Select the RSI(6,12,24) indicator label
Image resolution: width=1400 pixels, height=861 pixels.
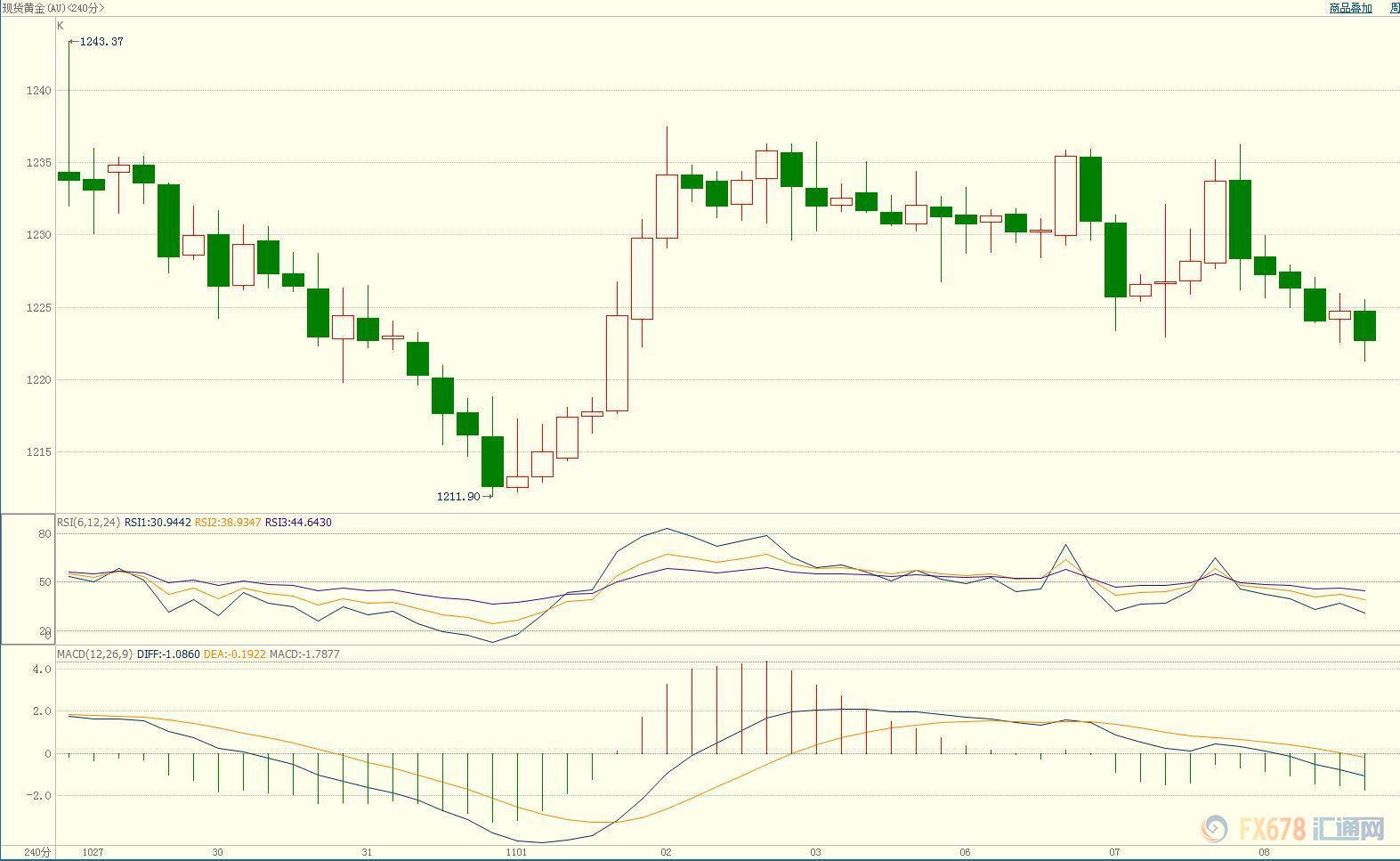point(88,523)
